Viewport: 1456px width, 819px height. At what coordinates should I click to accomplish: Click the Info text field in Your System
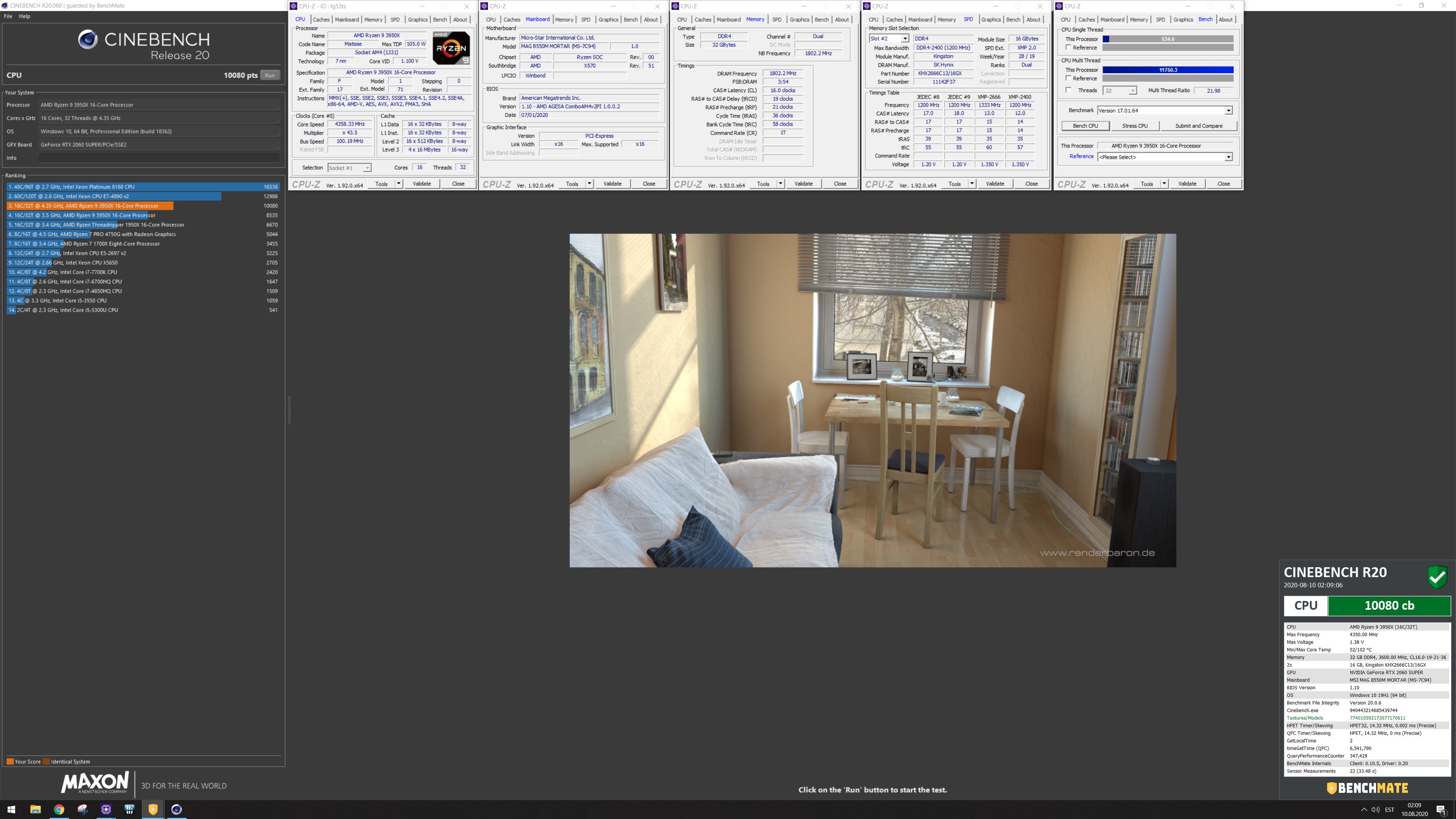159,158
